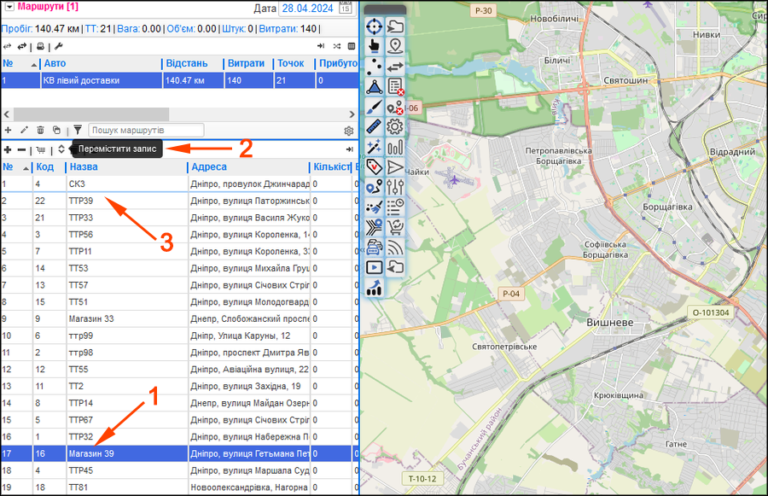Open the calendar date picker
The image size is (768, 496).
pos(345,8)
